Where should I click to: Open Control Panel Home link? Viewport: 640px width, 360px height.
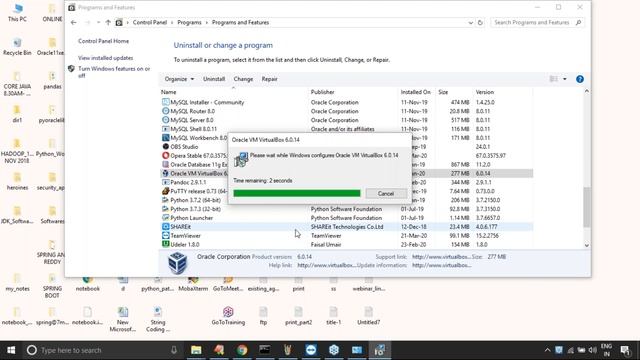click(103, 41)
